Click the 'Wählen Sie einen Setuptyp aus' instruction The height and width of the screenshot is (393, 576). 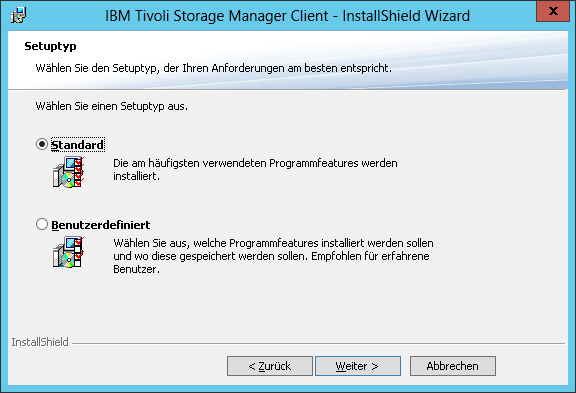112,106
